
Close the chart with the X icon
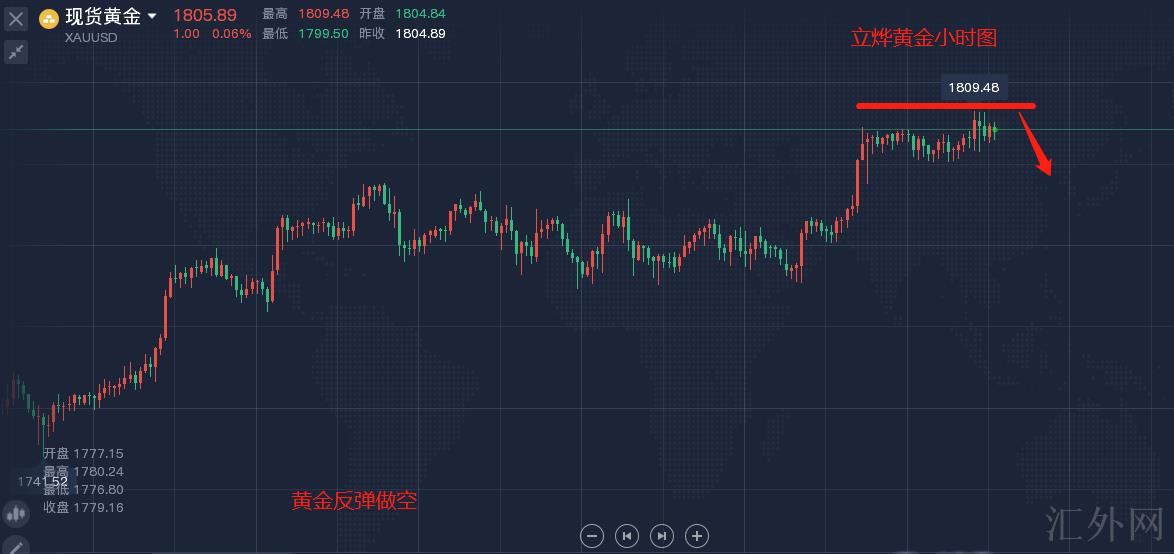click(16, 18)
